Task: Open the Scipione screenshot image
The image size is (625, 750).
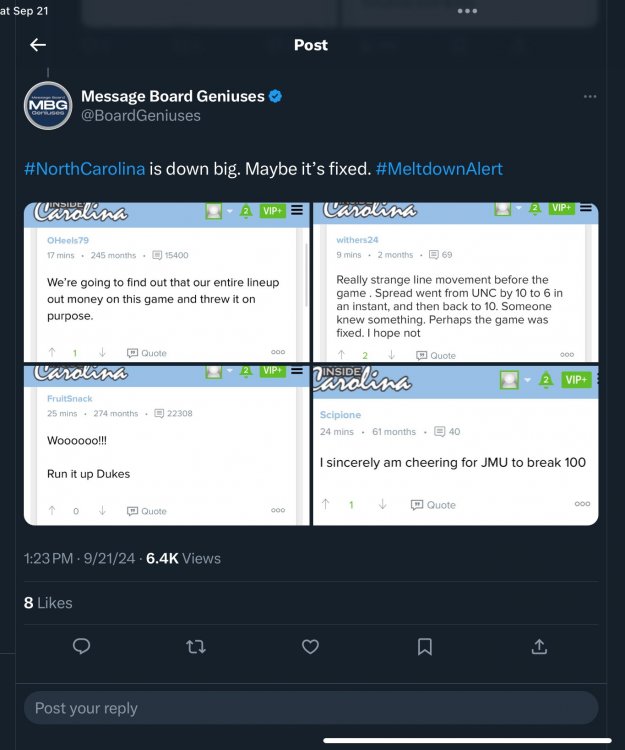Action: pyautogui.click(x=456, y=445)
